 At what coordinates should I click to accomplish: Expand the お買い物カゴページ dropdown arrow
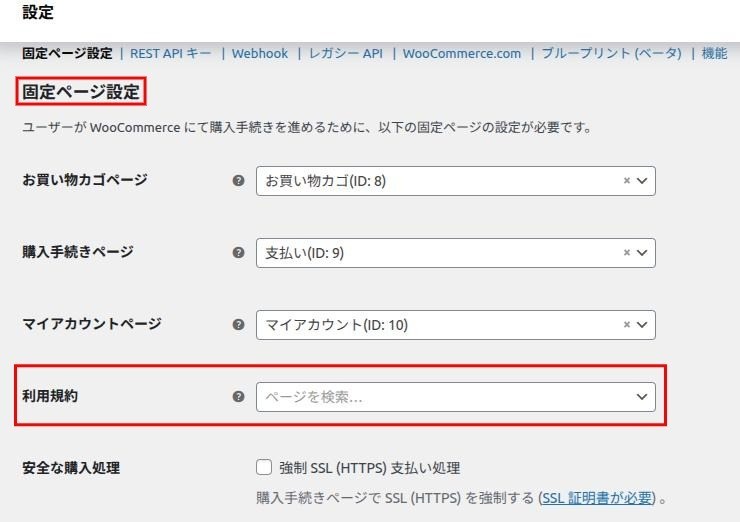click(x=642, y=181)
